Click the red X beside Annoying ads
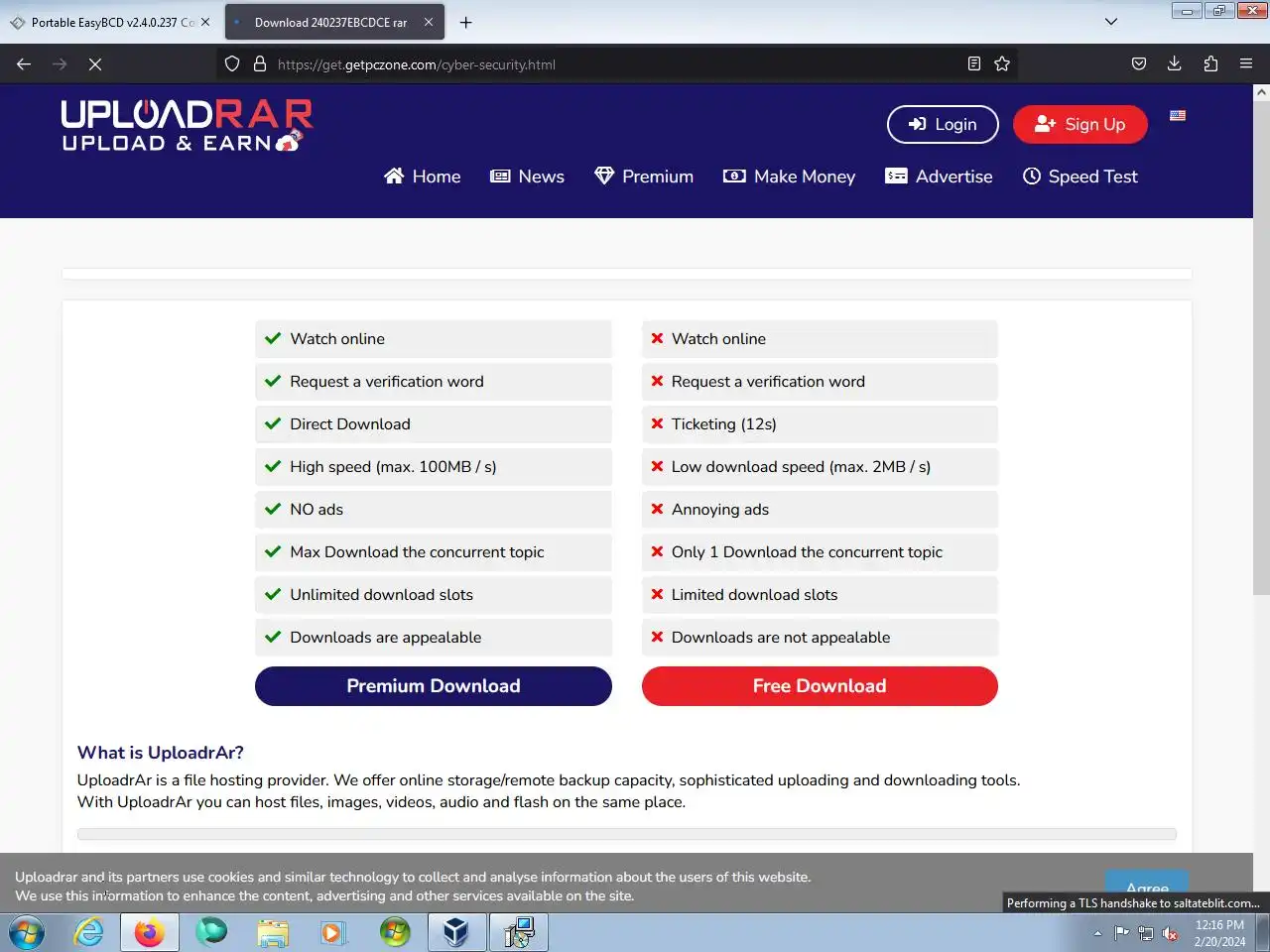Viewport: 1270px width, 952px height. click(657, 510)
